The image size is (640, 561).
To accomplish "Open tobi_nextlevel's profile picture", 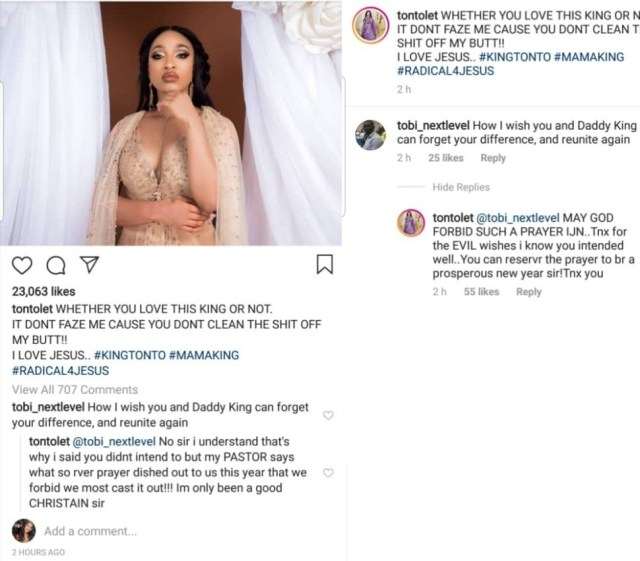I will point(371,135).
